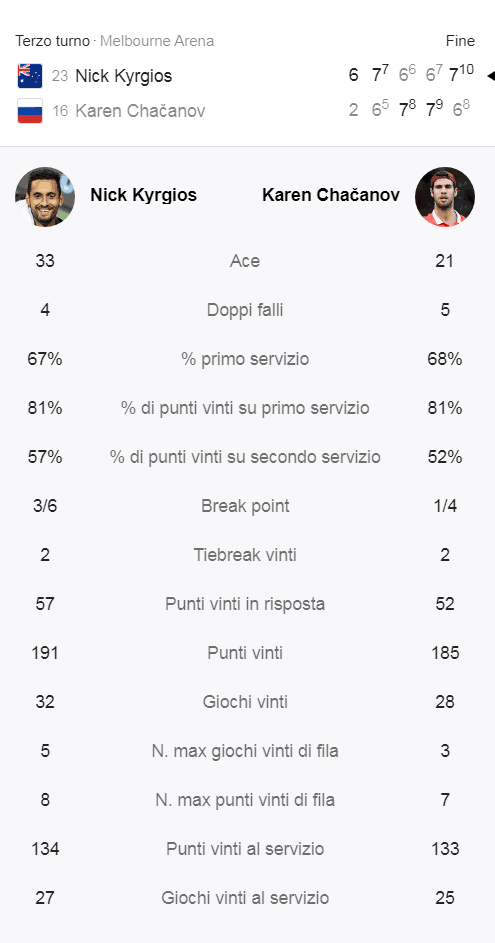495x943 pixels.
Task: Click the Punti vinti in risposta label
Action: point(245,604)
